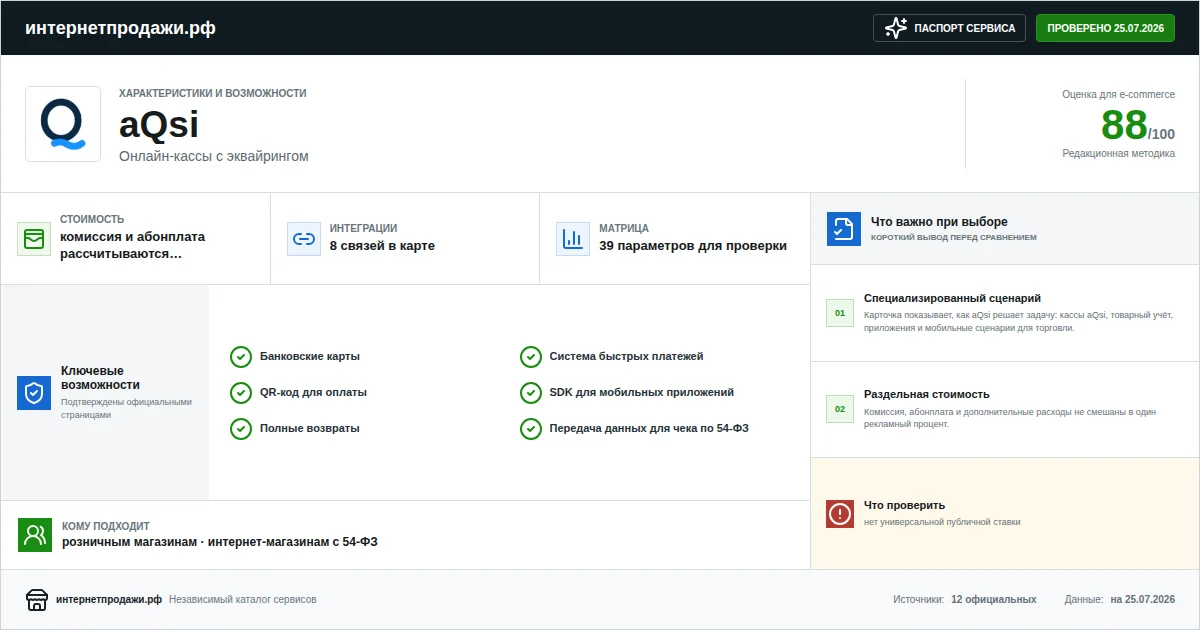
Task: Click the Короткий вывод перед сравнением caption
Action: (954, 238)
